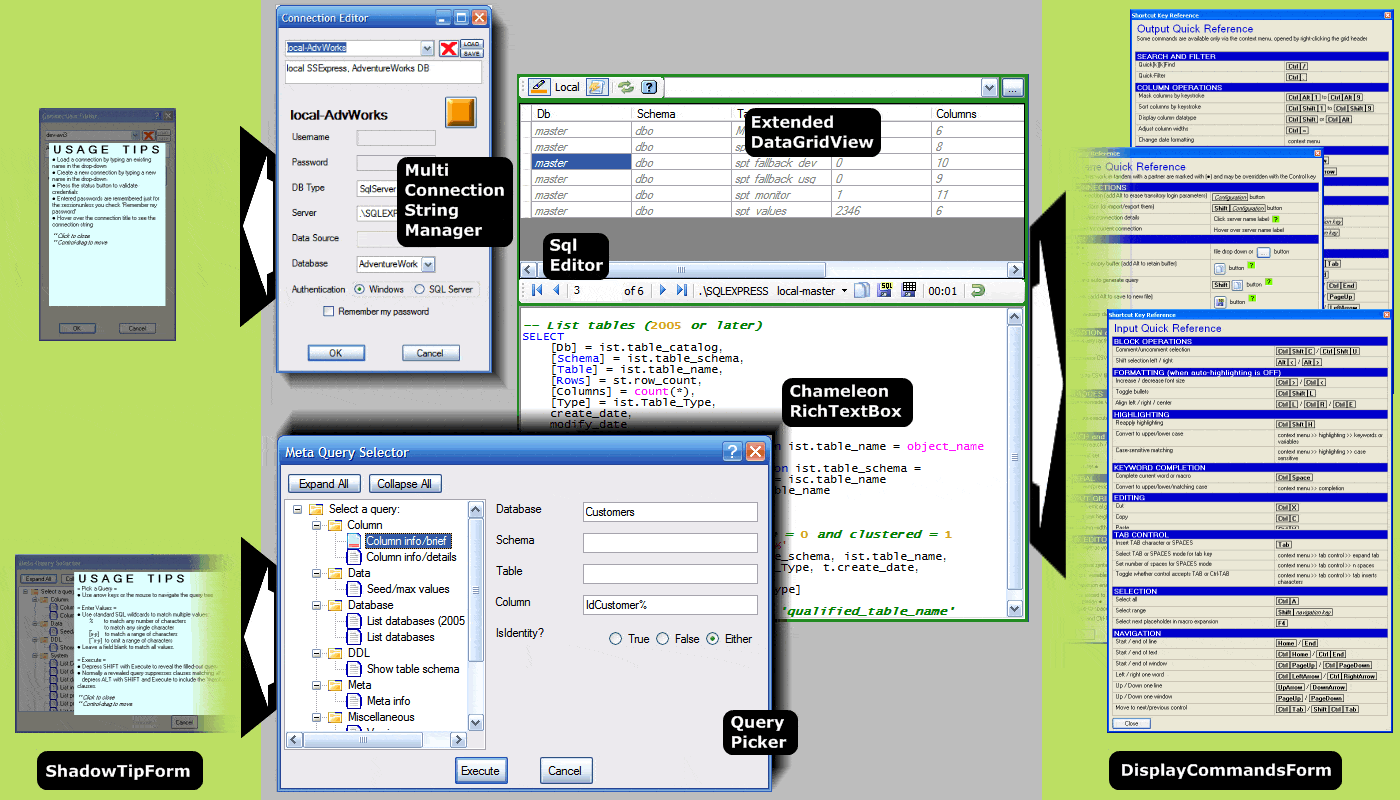Click the red X delete icon in Connection Editor
Viewport: 1400px width, 800px height.
click(x=449, y=49)
